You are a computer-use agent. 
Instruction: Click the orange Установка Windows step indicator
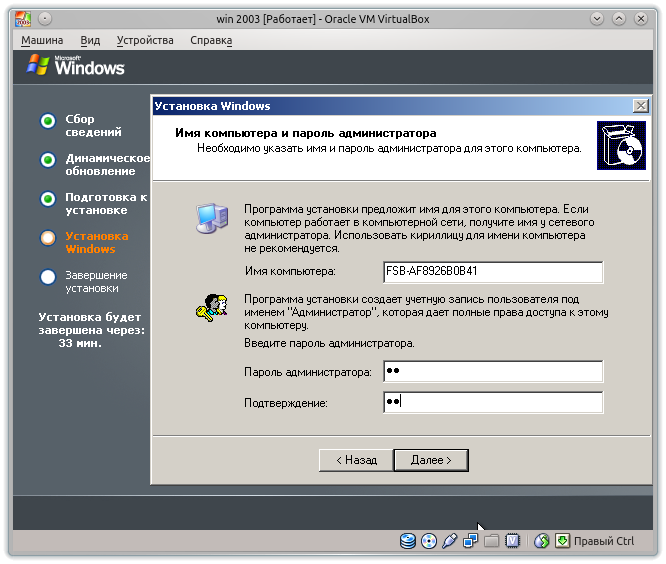pos(48,238)
